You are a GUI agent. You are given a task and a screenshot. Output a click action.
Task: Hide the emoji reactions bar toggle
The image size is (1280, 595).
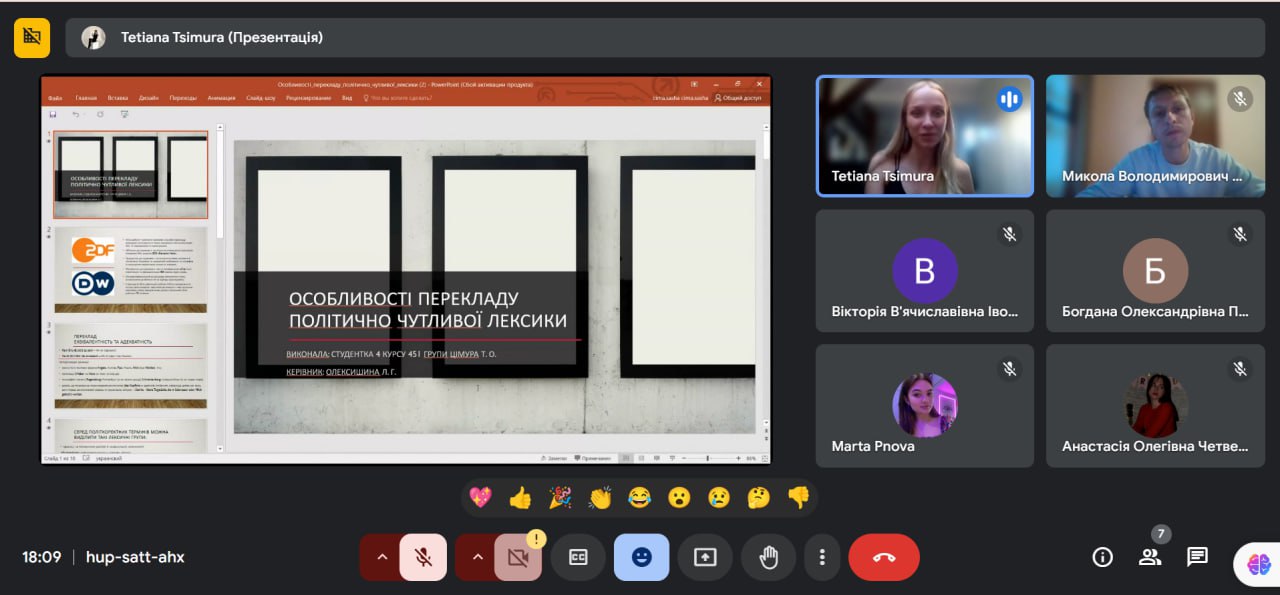642,557
